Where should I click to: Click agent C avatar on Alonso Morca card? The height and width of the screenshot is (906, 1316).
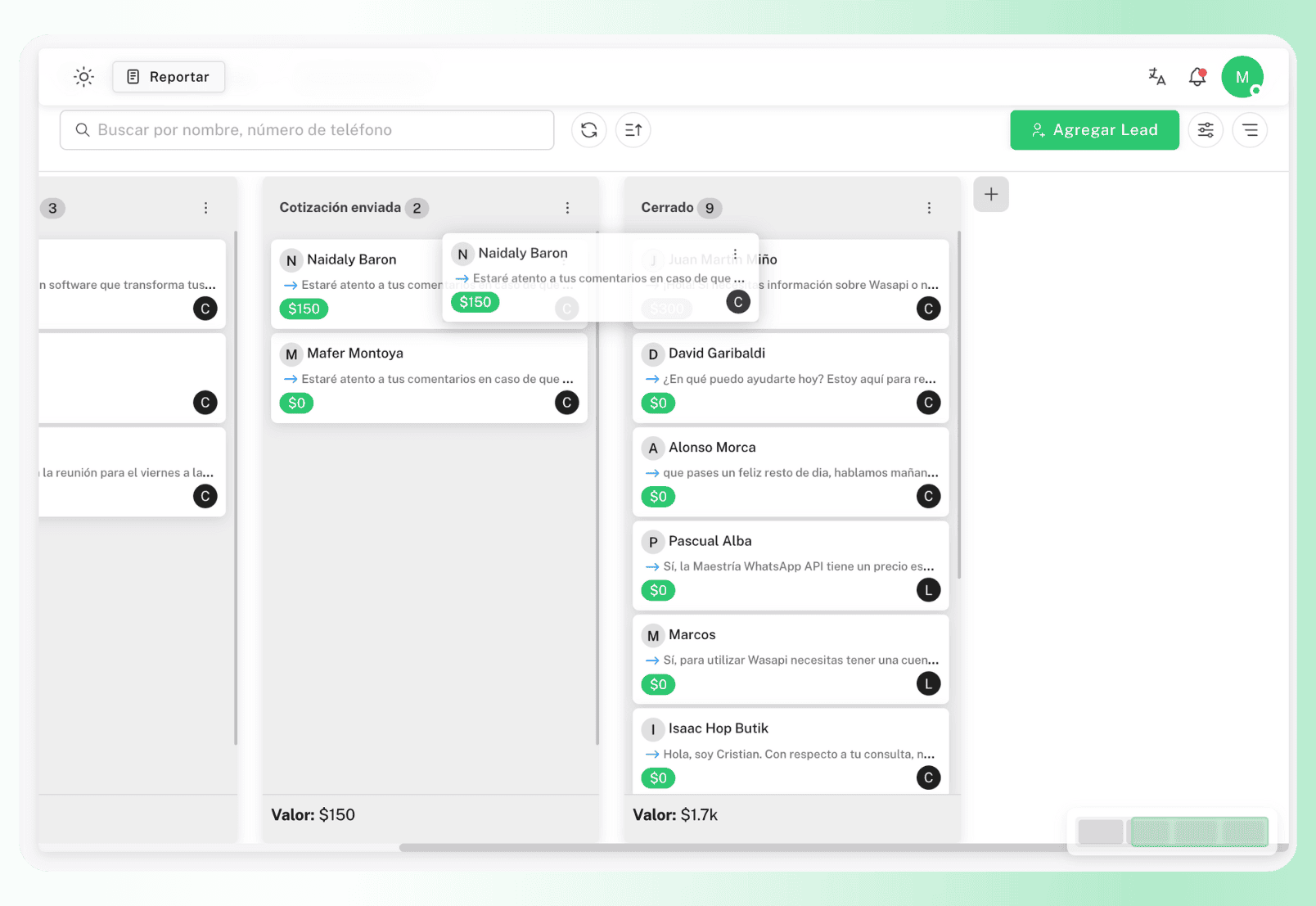(x=928, y=496)
